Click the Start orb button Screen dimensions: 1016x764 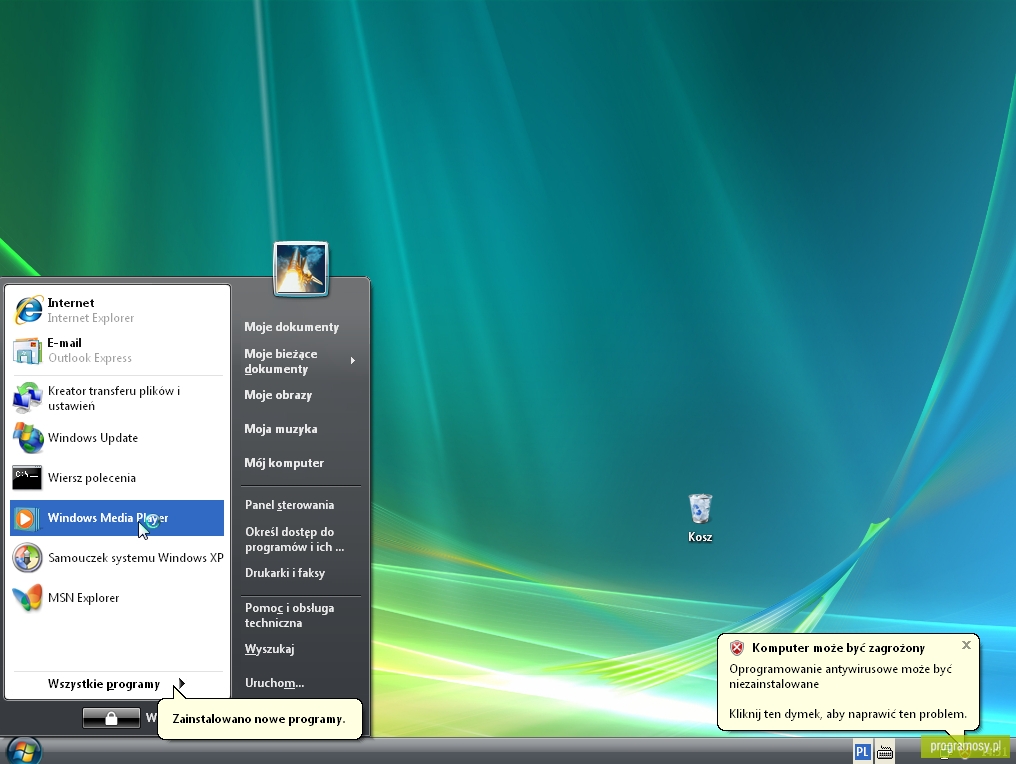point(25,751)
